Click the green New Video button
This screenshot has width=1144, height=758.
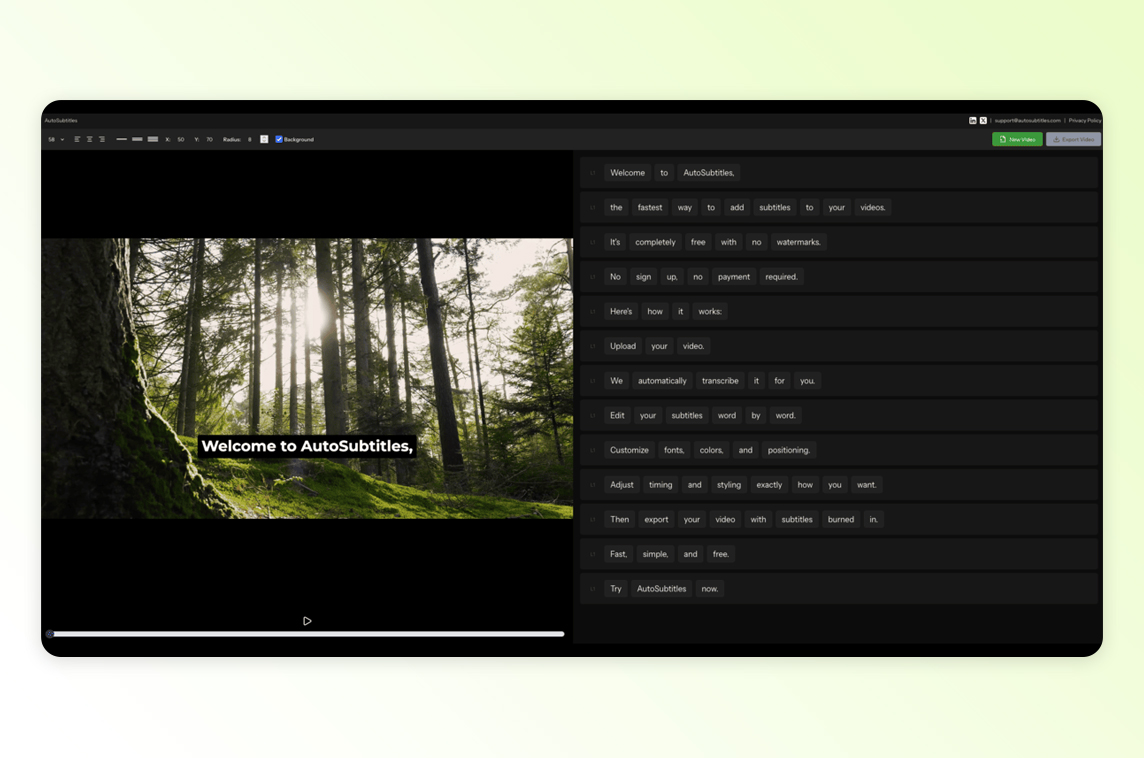(1017, 139)
